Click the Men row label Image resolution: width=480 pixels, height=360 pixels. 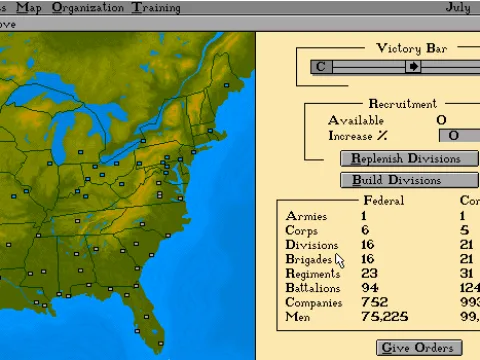[298, 317]
